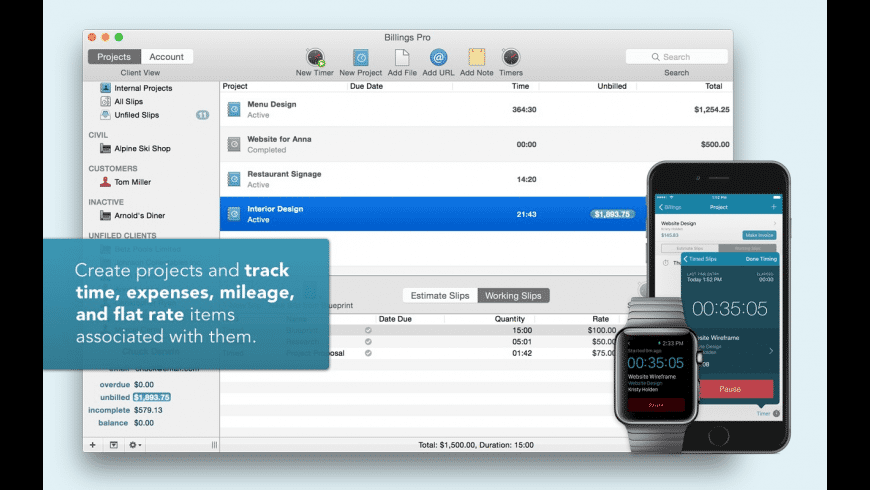Sort slips by Rate column header
This screenshot has height=490, width=870.
600,319
